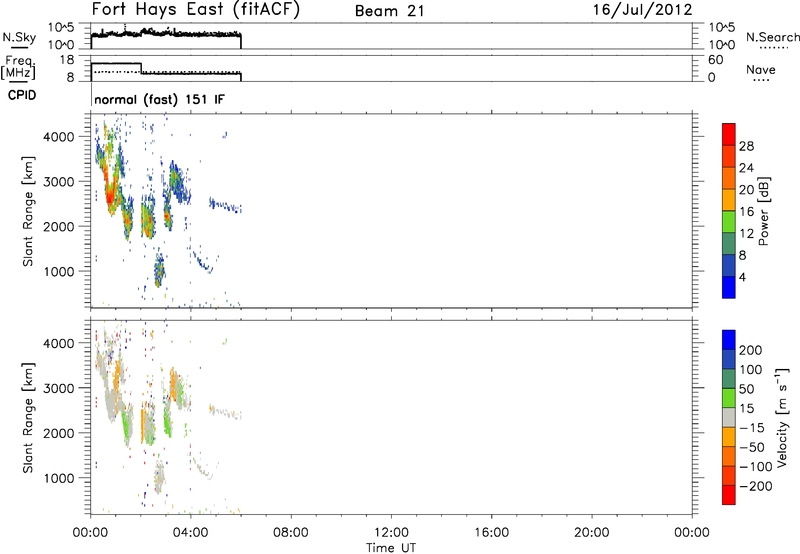Viewport: 800px width, 554px height.
Task: Click the '-15' Velocity colorbar label
Action: (x=752, y=428)
